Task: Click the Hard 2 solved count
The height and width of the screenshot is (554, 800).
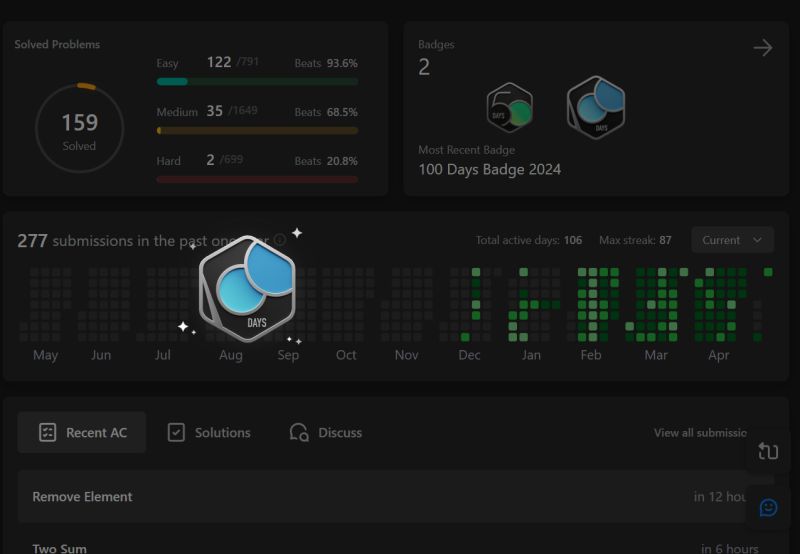Action: point(210,160)
